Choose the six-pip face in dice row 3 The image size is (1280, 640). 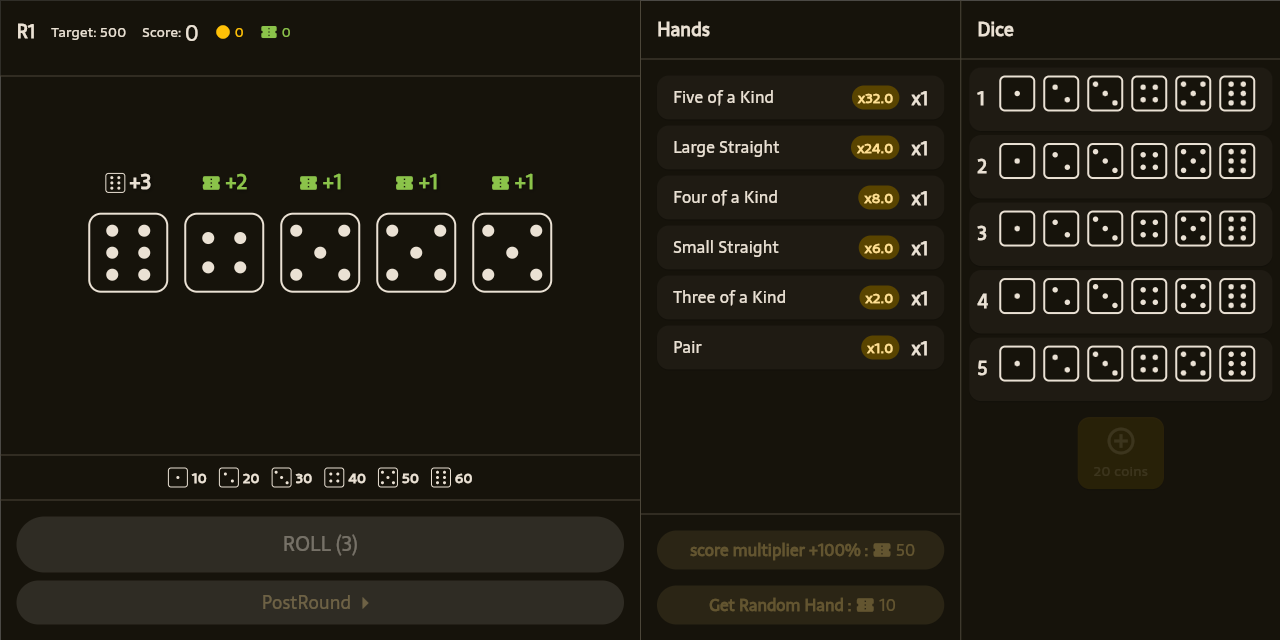tap(1237, 229)
